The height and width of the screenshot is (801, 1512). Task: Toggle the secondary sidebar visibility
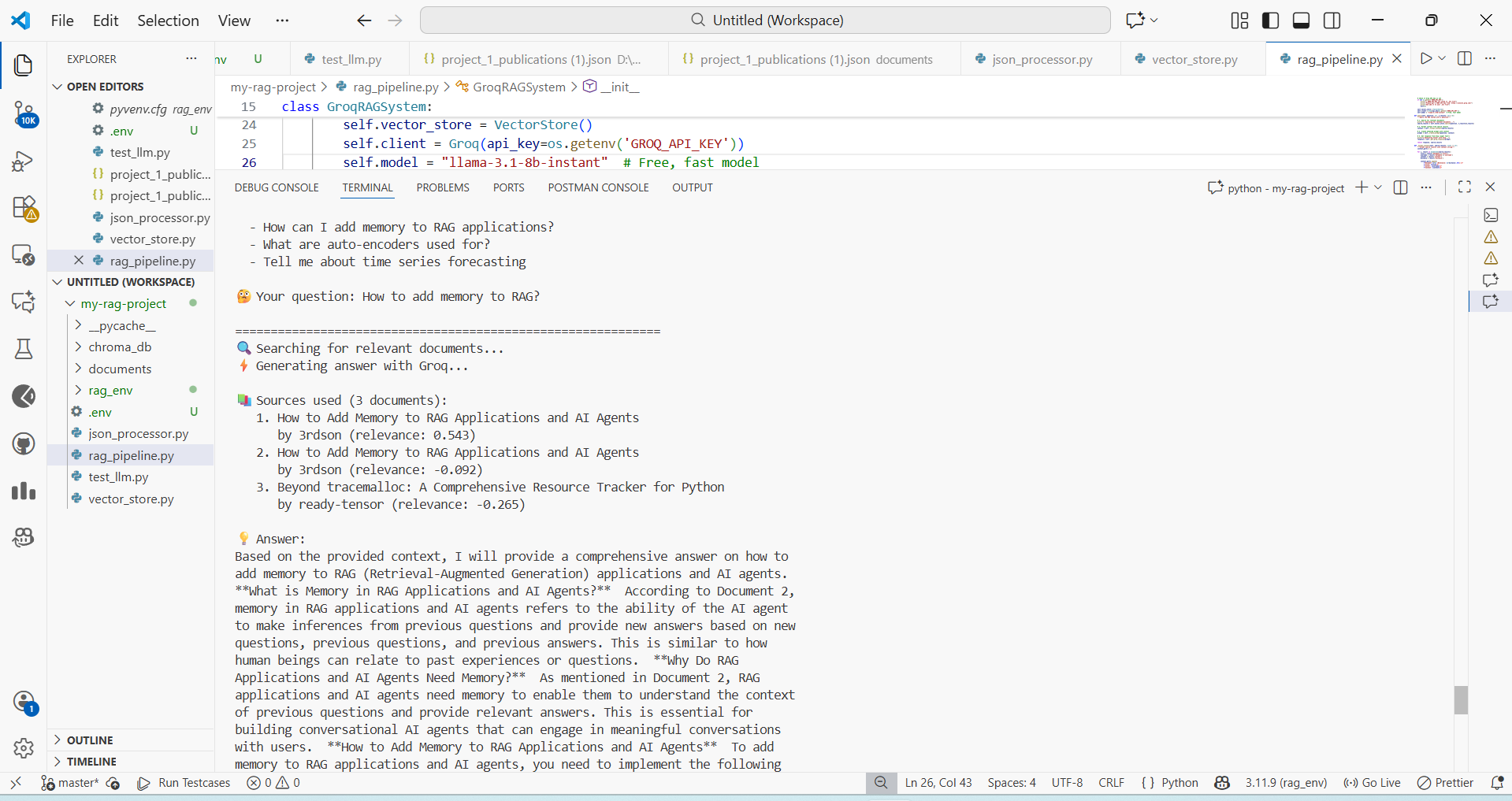point(1332,20)
